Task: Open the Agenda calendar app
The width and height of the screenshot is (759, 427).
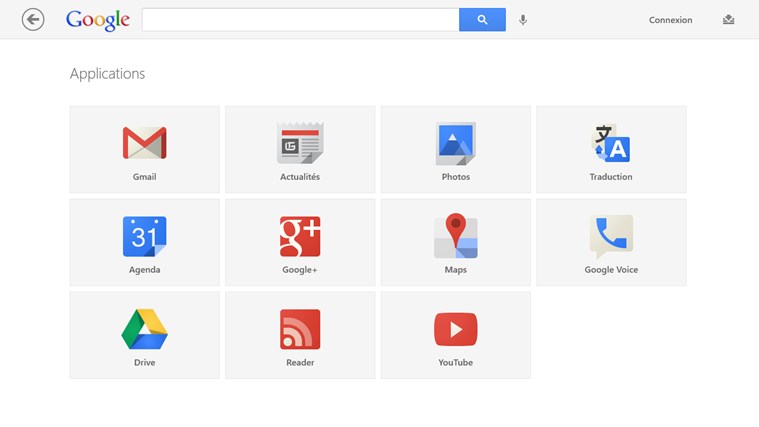Action: click(144, 242)
